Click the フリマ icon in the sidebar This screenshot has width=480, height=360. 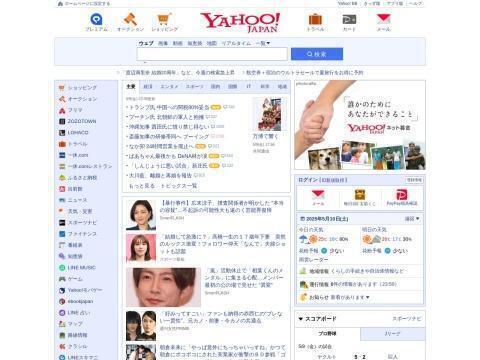pyautogui.click(x=62, y=110)
